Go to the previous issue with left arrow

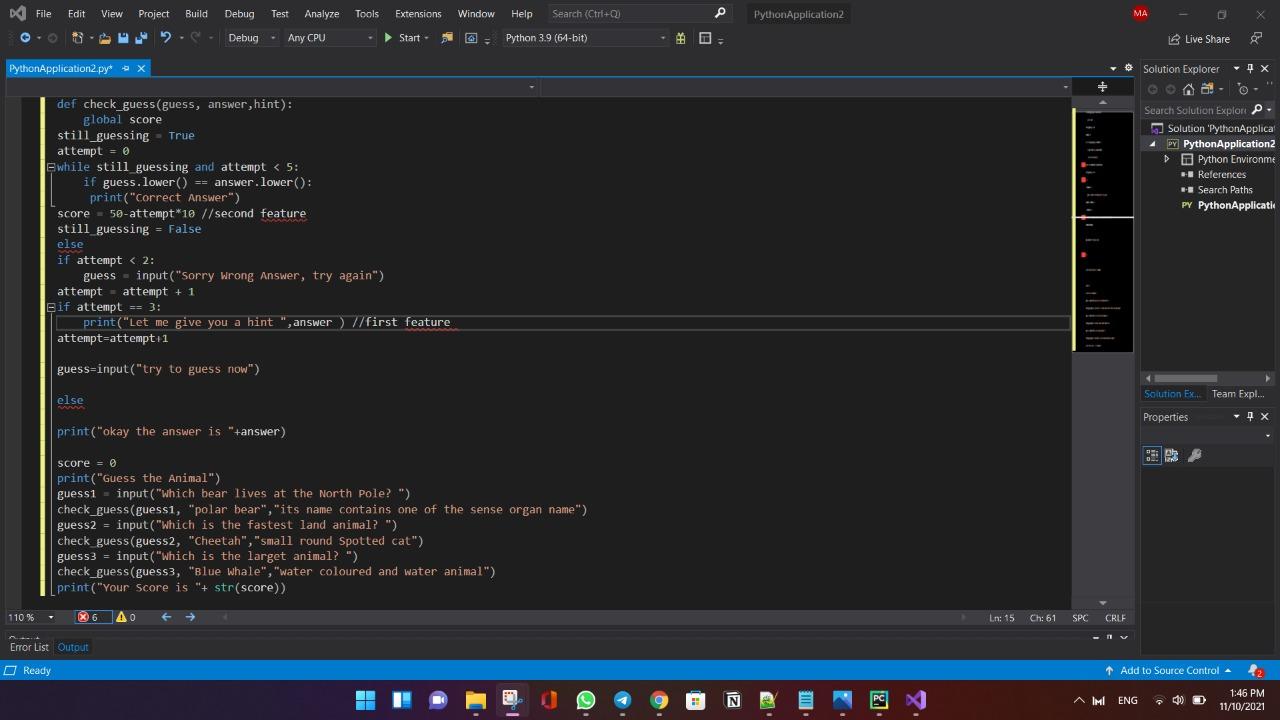pyautogui.click(x=166, y=617)
